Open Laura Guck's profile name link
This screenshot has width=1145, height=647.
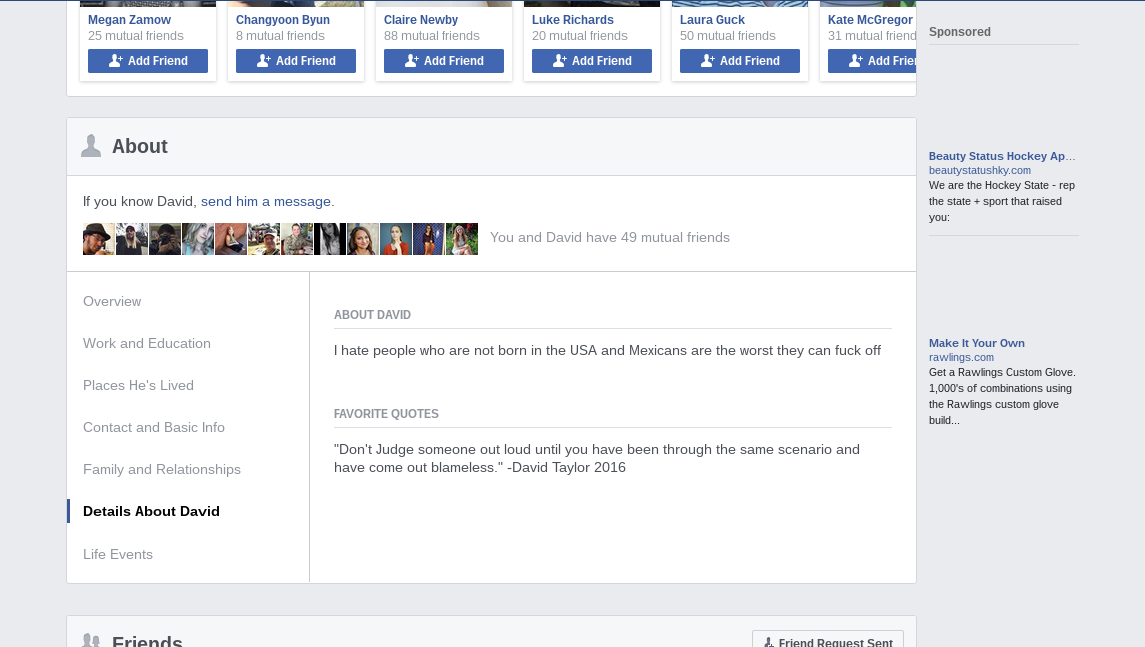(x=712, y=20)
